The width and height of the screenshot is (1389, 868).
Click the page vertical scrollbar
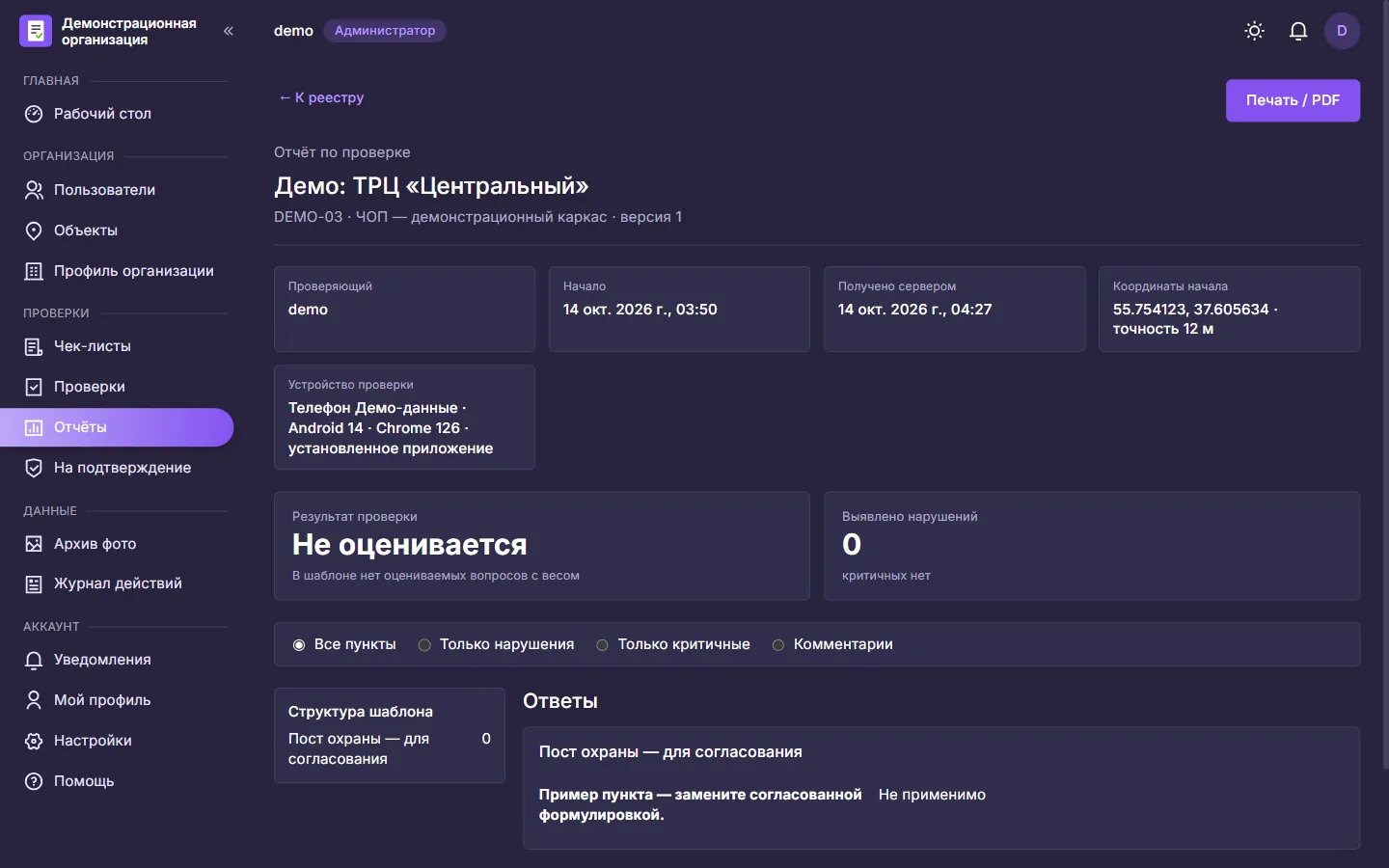click(1384, 386)
